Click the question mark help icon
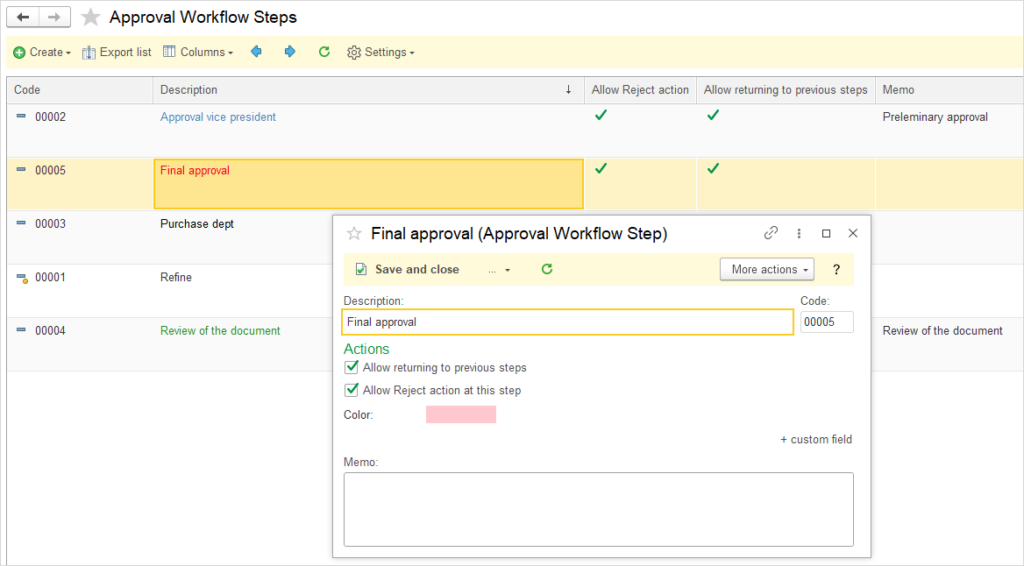The height and width of the screenshot is (566, 1024). (x=836, y=269)
